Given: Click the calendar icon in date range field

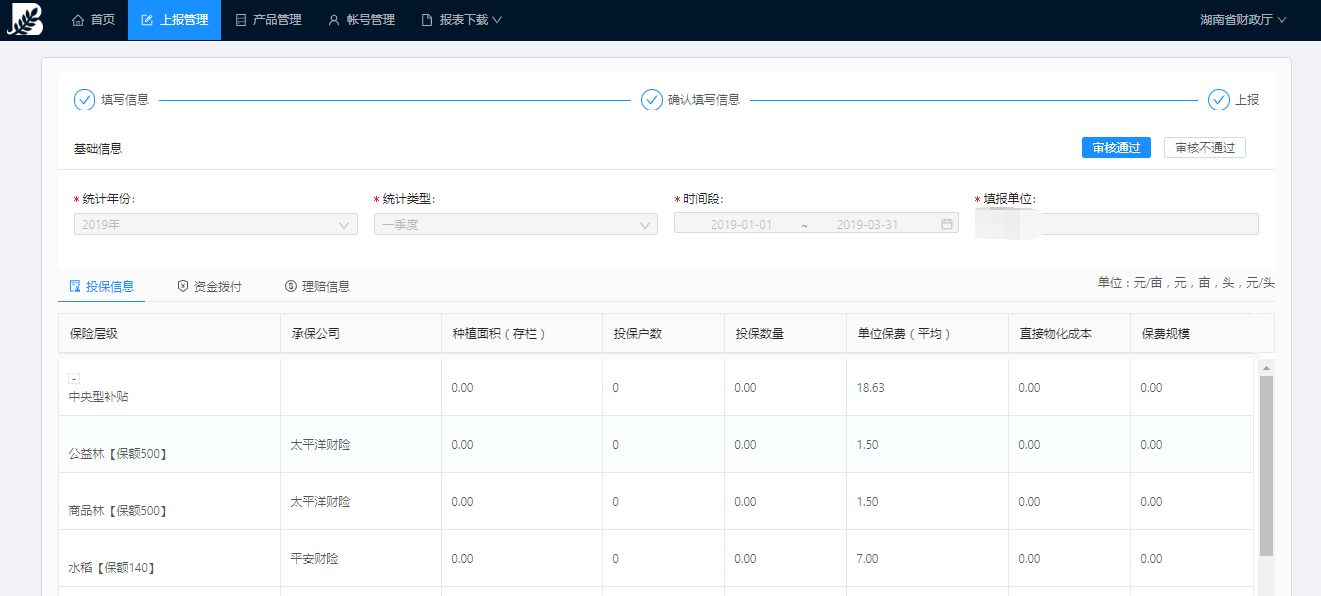Looking at the screenshot, I should pos(946,224).
